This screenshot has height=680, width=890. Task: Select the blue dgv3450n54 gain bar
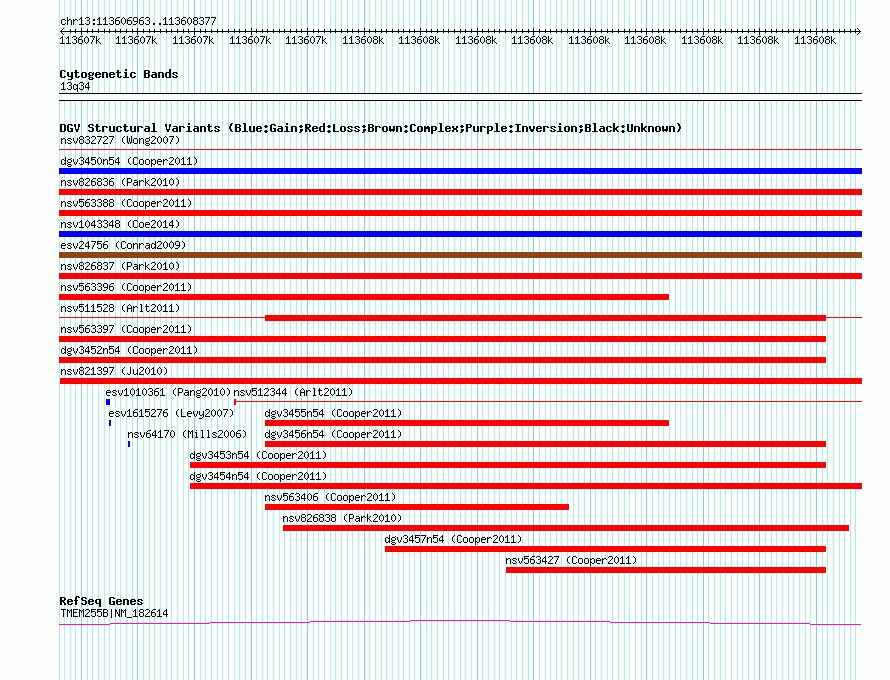point(460,171)
